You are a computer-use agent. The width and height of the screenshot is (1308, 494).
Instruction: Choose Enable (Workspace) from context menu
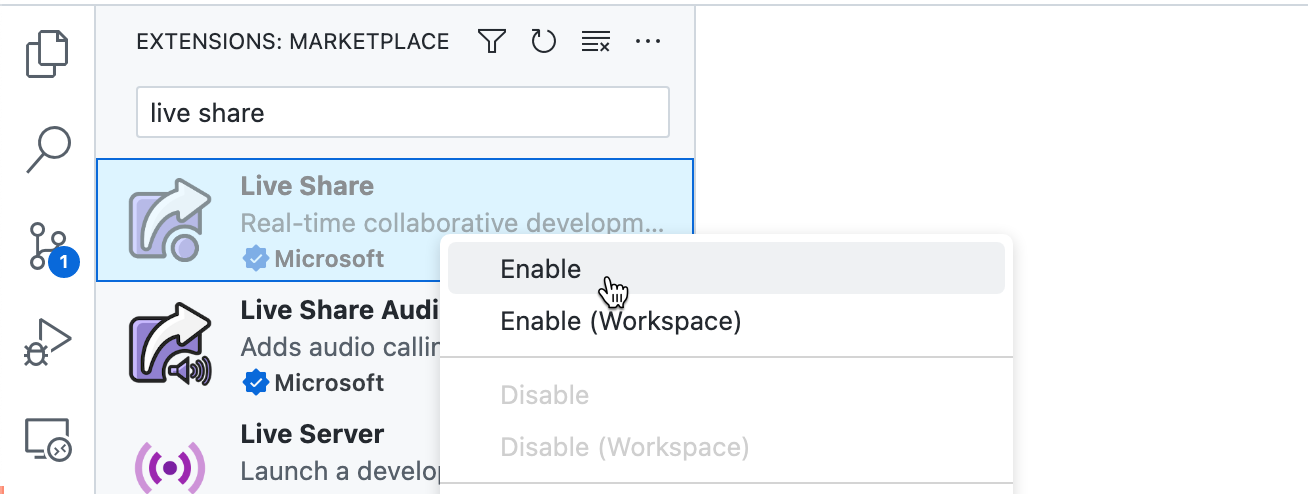620,321
